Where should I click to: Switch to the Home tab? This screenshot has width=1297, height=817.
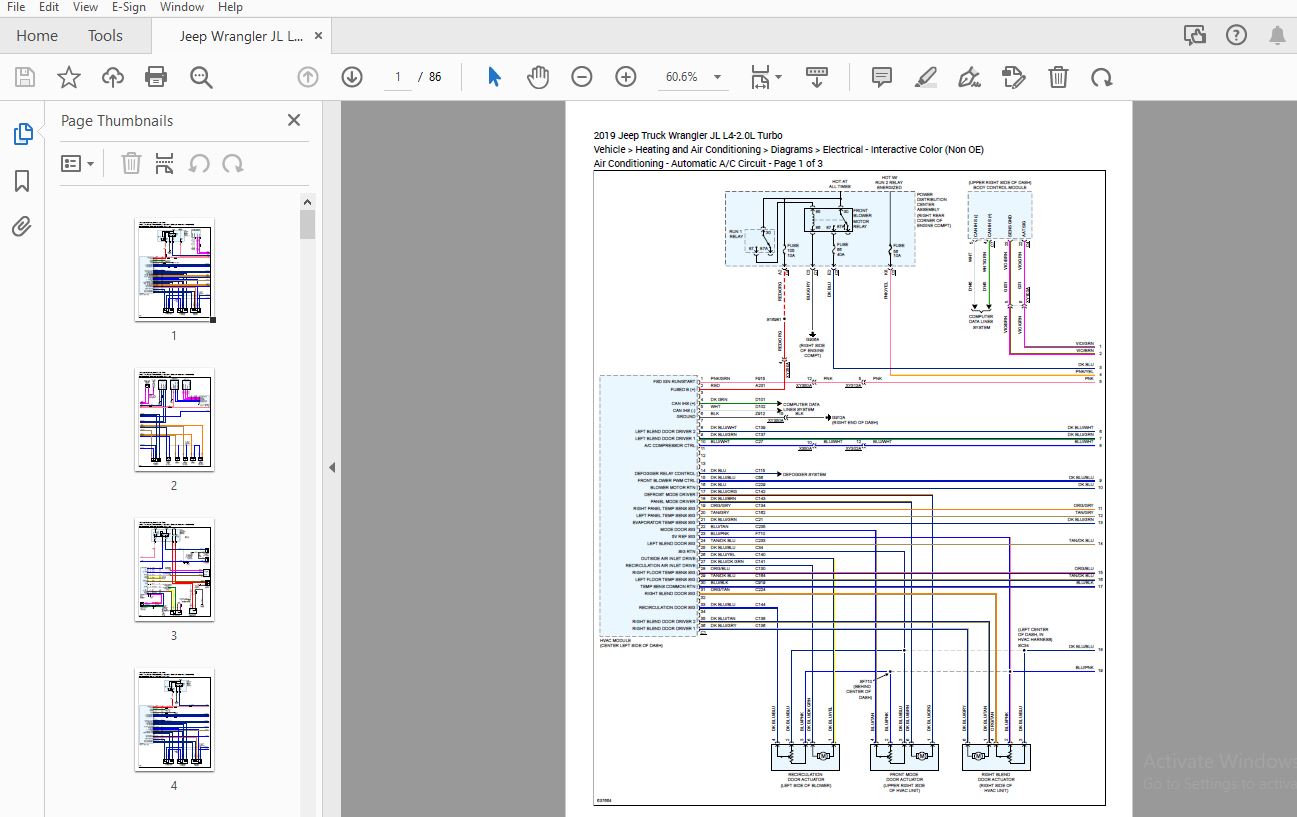[x=37, y=36]
